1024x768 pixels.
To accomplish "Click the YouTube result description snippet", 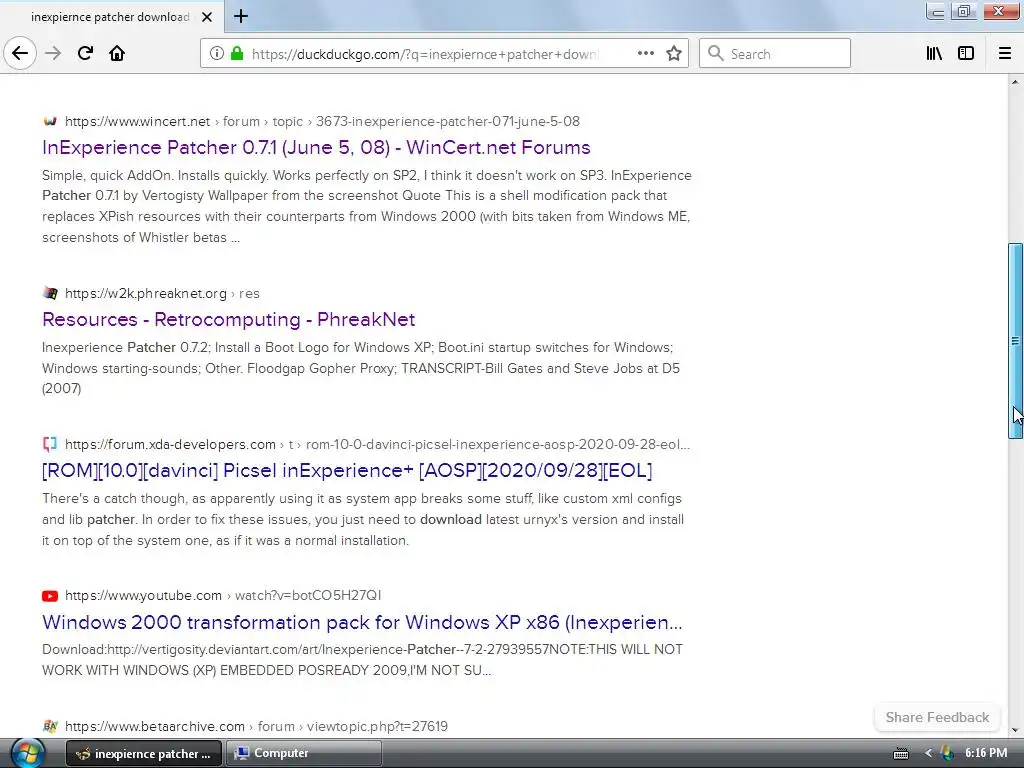I will pos(362,660).
